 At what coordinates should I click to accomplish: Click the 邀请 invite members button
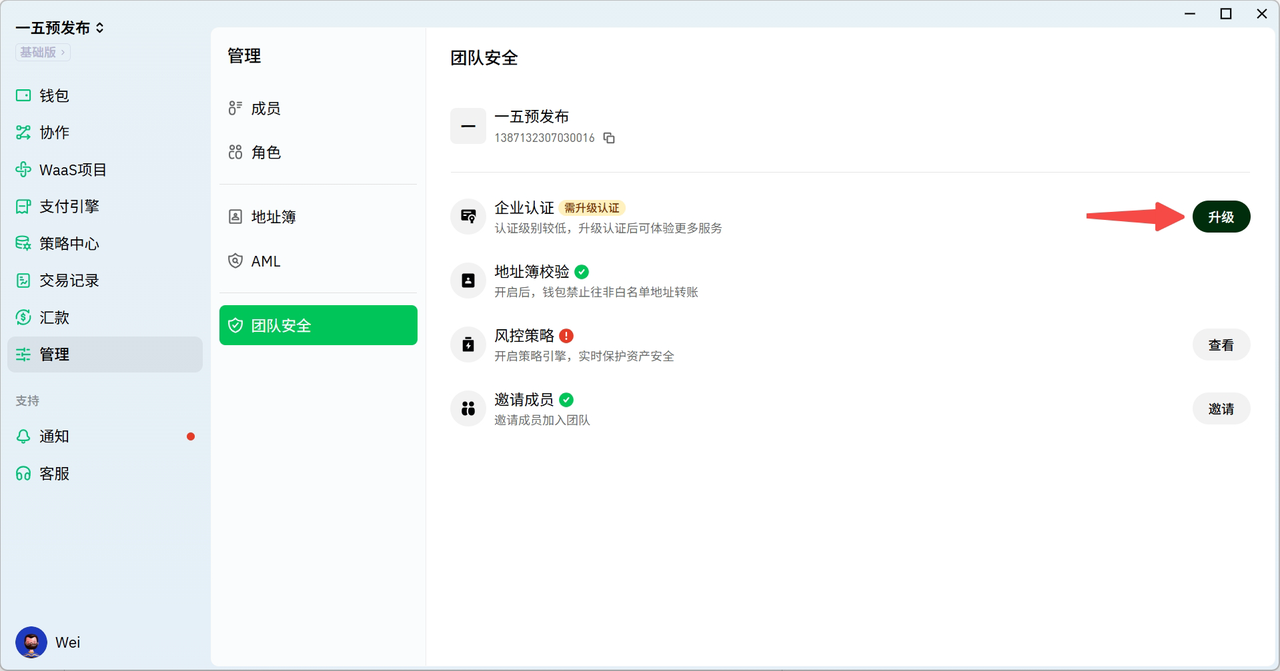coord(1221,409)
